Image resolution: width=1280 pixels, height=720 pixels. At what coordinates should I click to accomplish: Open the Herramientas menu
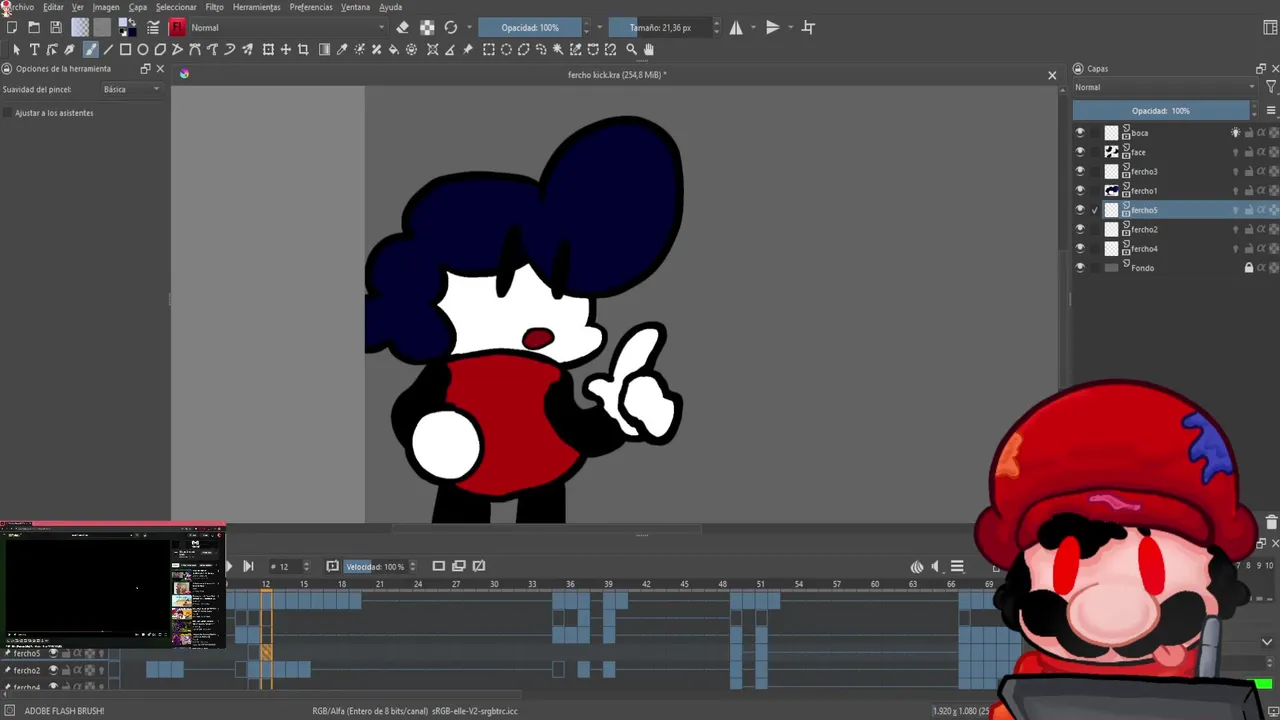tap(257, 7)
